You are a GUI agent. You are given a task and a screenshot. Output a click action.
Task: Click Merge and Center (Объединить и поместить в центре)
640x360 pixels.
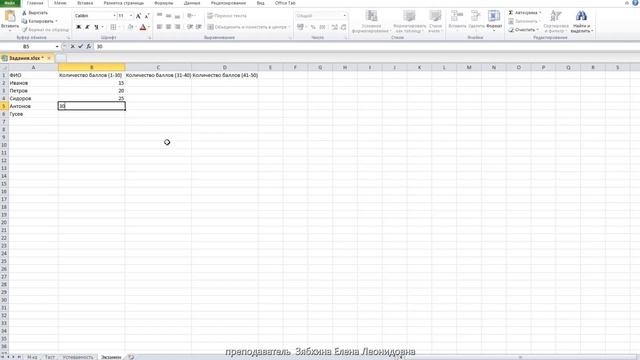coord(249,27)
